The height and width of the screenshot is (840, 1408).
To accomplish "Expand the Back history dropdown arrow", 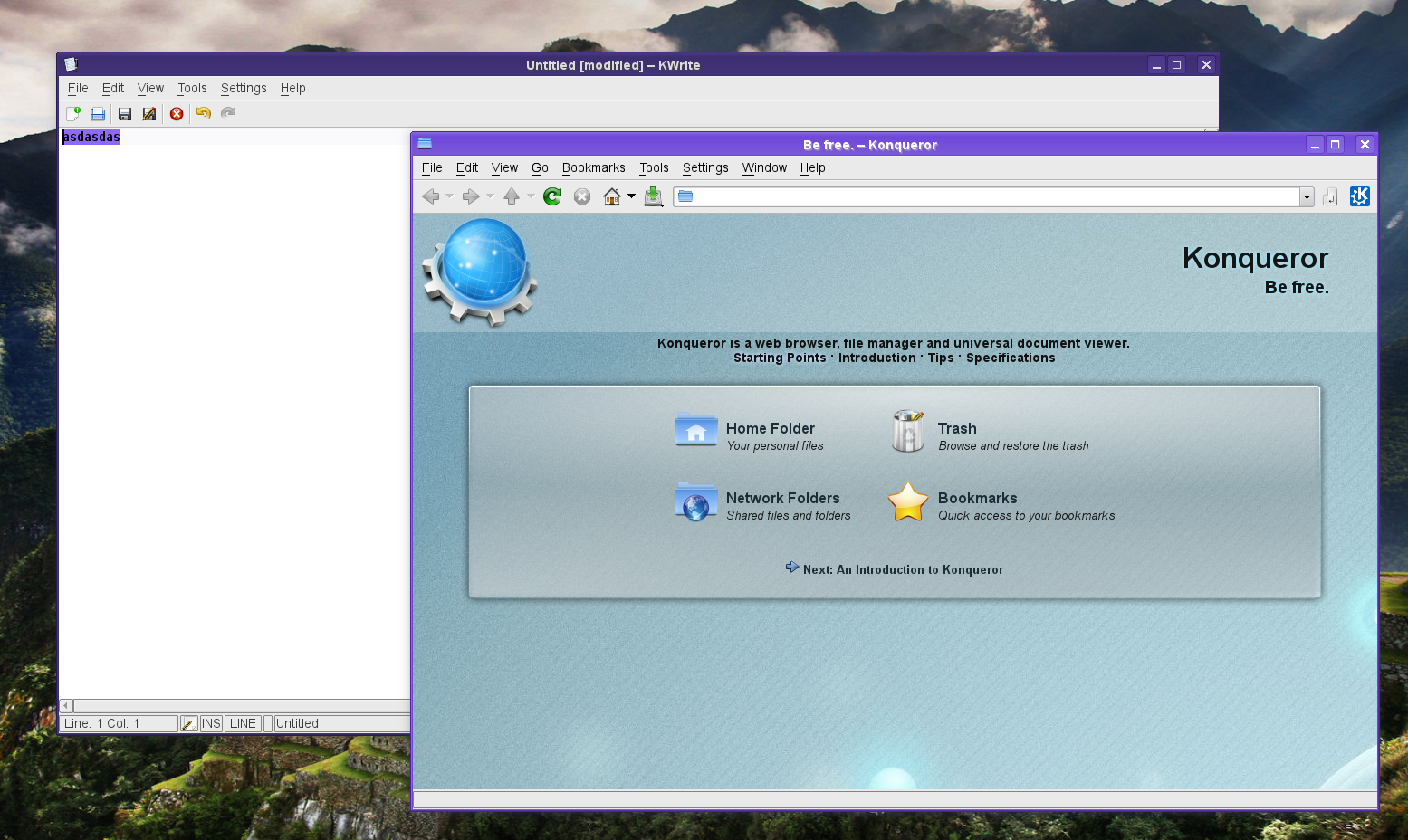I will pos(449,196).
